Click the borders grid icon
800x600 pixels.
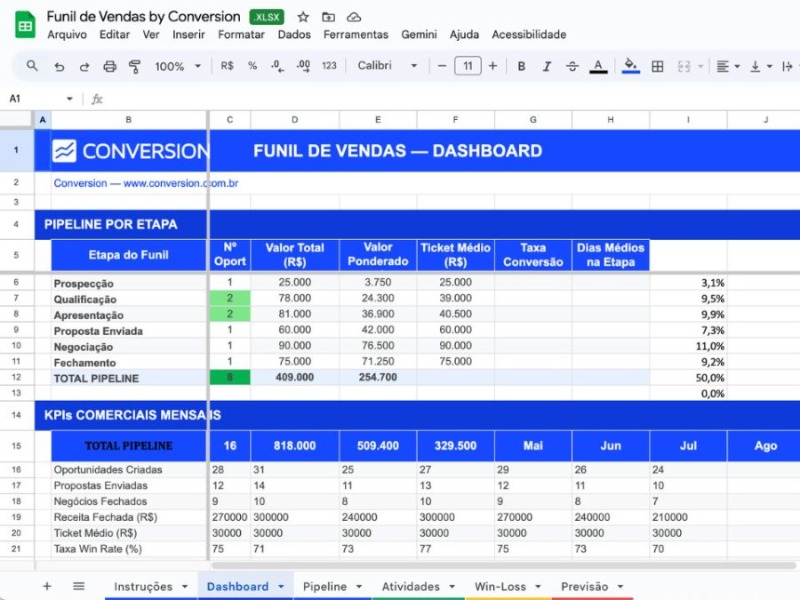pos(657,66)
